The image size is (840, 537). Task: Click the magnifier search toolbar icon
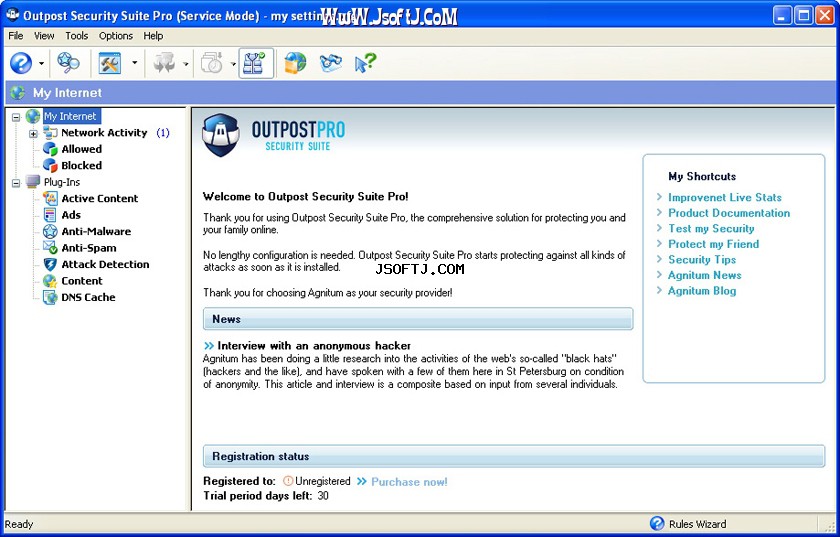69,63
